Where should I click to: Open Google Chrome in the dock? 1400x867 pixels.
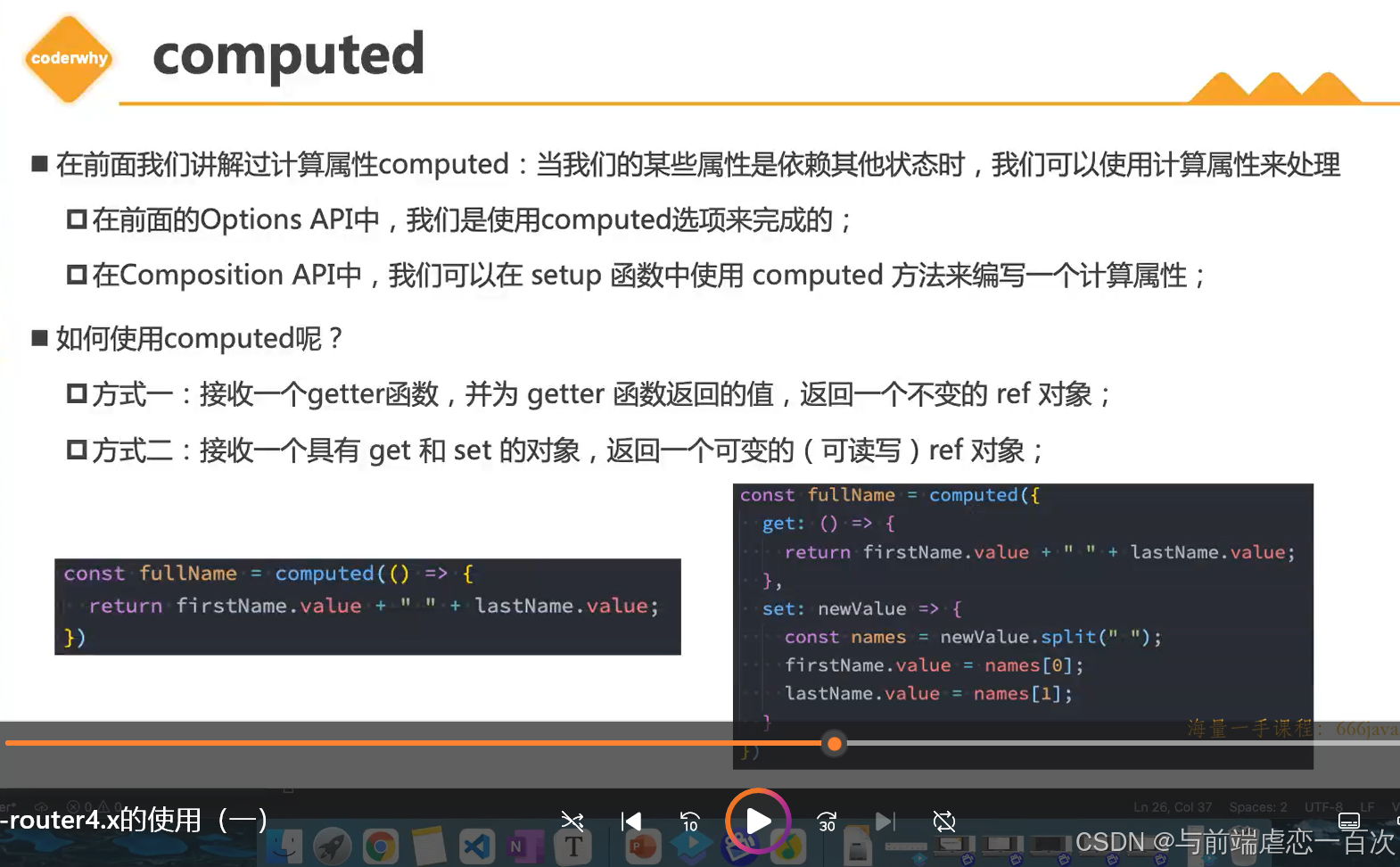(x=380, y=846)
